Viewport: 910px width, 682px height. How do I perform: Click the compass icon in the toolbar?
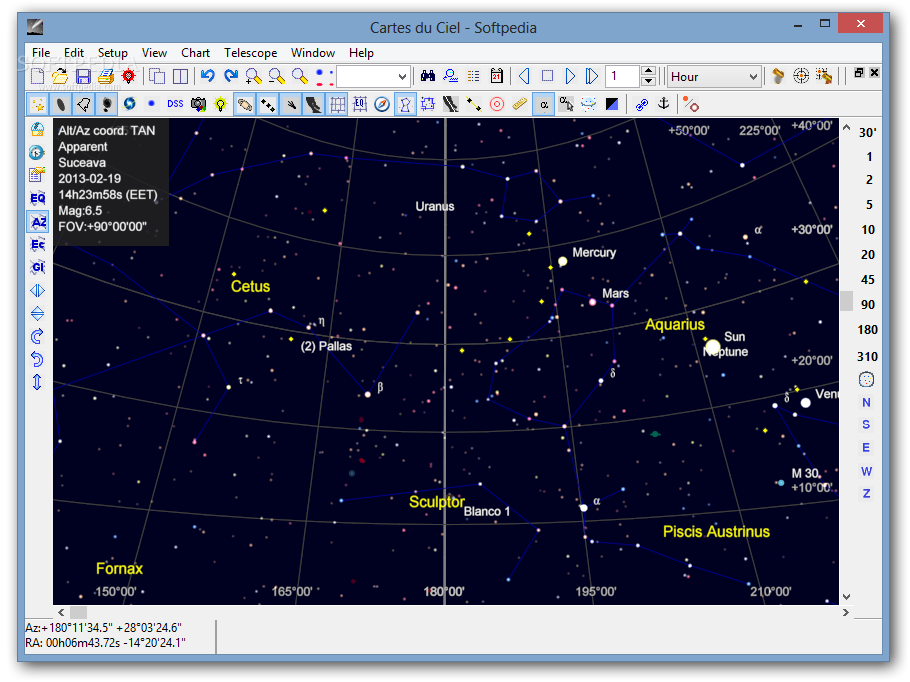pos(382,104)
